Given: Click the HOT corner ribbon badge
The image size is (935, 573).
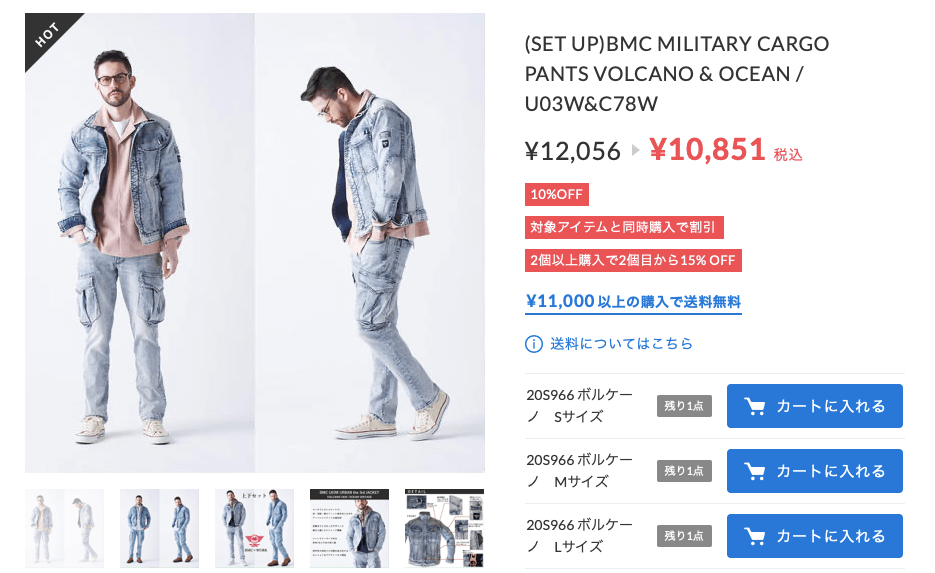Looking at the screenshot, I should [x=47, y=35].
